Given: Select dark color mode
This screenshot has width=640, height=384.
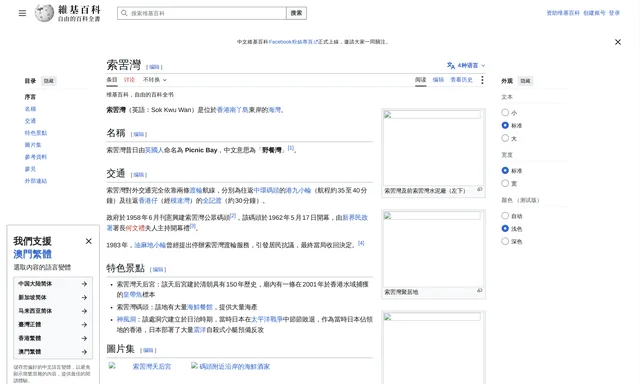Looking at the screenshot, I should [x=505, y=241].
